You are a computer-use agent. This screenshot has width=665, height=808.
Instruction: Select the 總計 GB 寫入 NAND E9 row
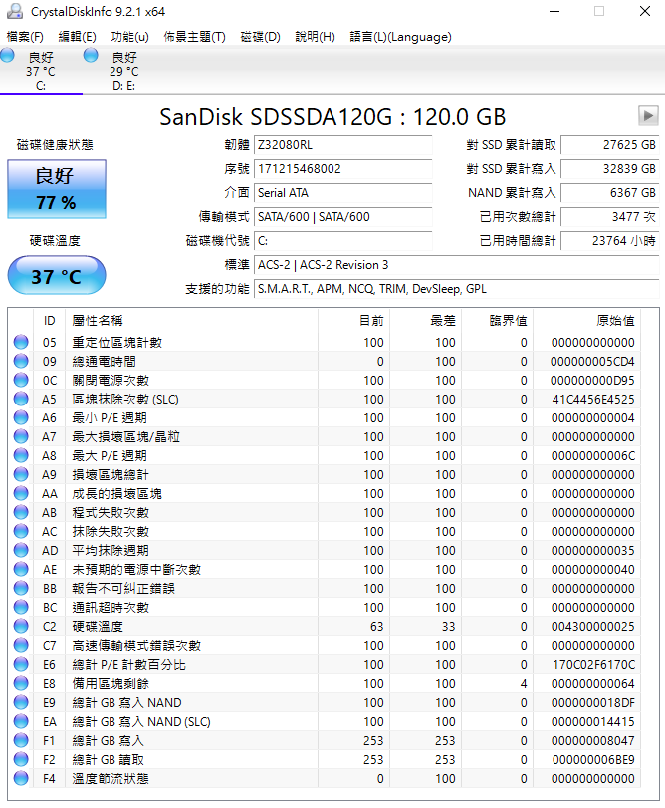324,702
